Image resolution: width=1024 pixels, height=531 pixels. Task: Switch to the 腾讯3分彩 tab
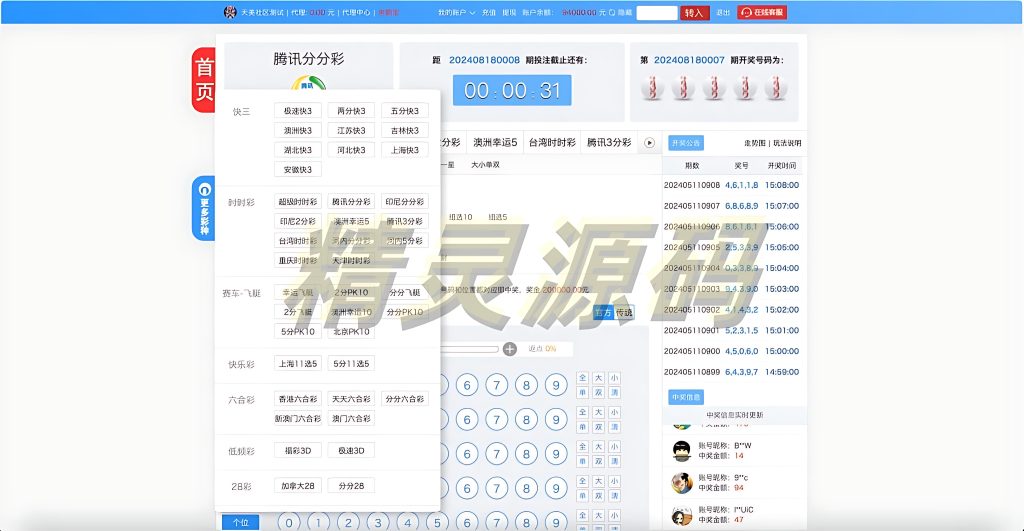[x=609, y=142]
